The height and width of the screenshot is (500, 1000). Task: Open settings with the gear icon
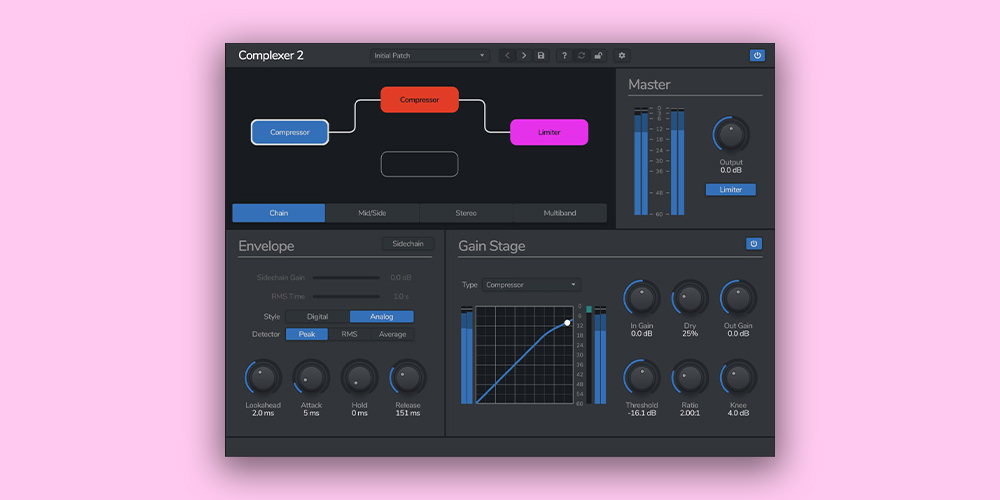pyautogui.click(x=622, y=56)
